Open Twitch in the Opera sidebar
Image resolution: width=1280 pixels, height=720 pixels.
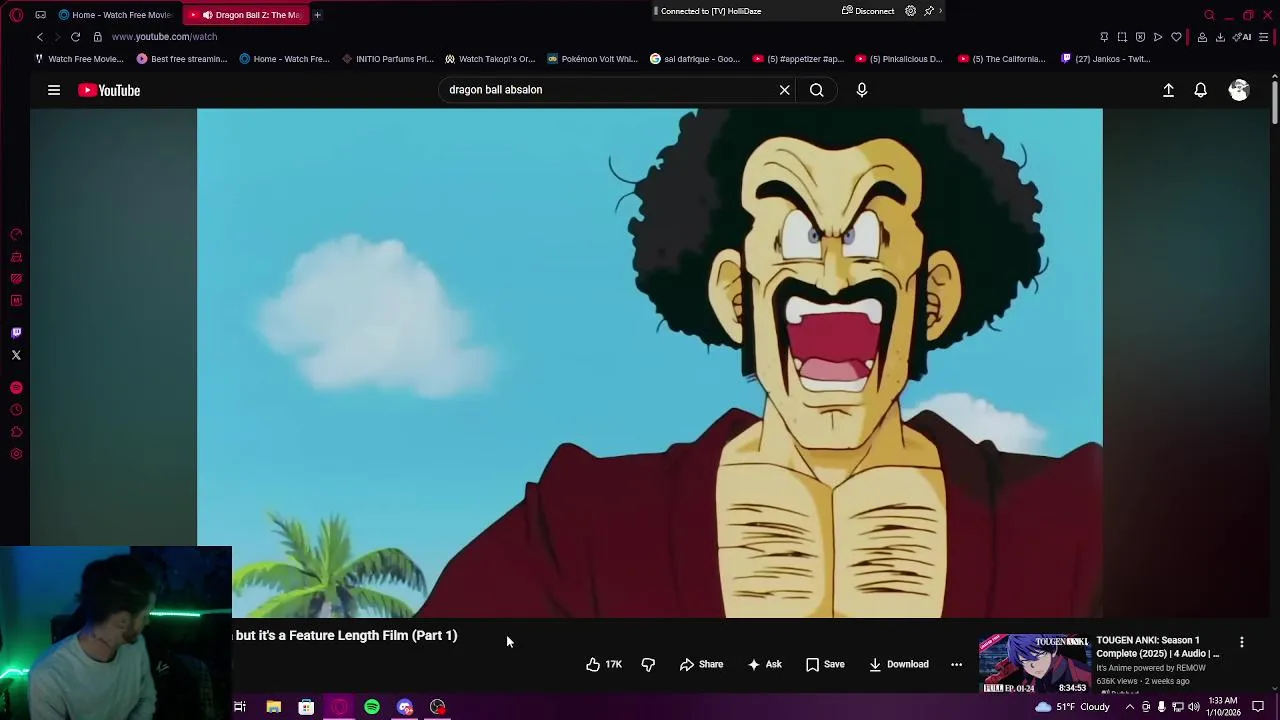16,333
